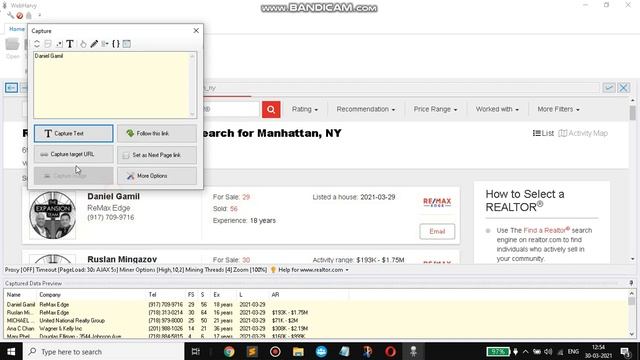Click Sold count 56

pyautogui.click(x=233, y=209)
